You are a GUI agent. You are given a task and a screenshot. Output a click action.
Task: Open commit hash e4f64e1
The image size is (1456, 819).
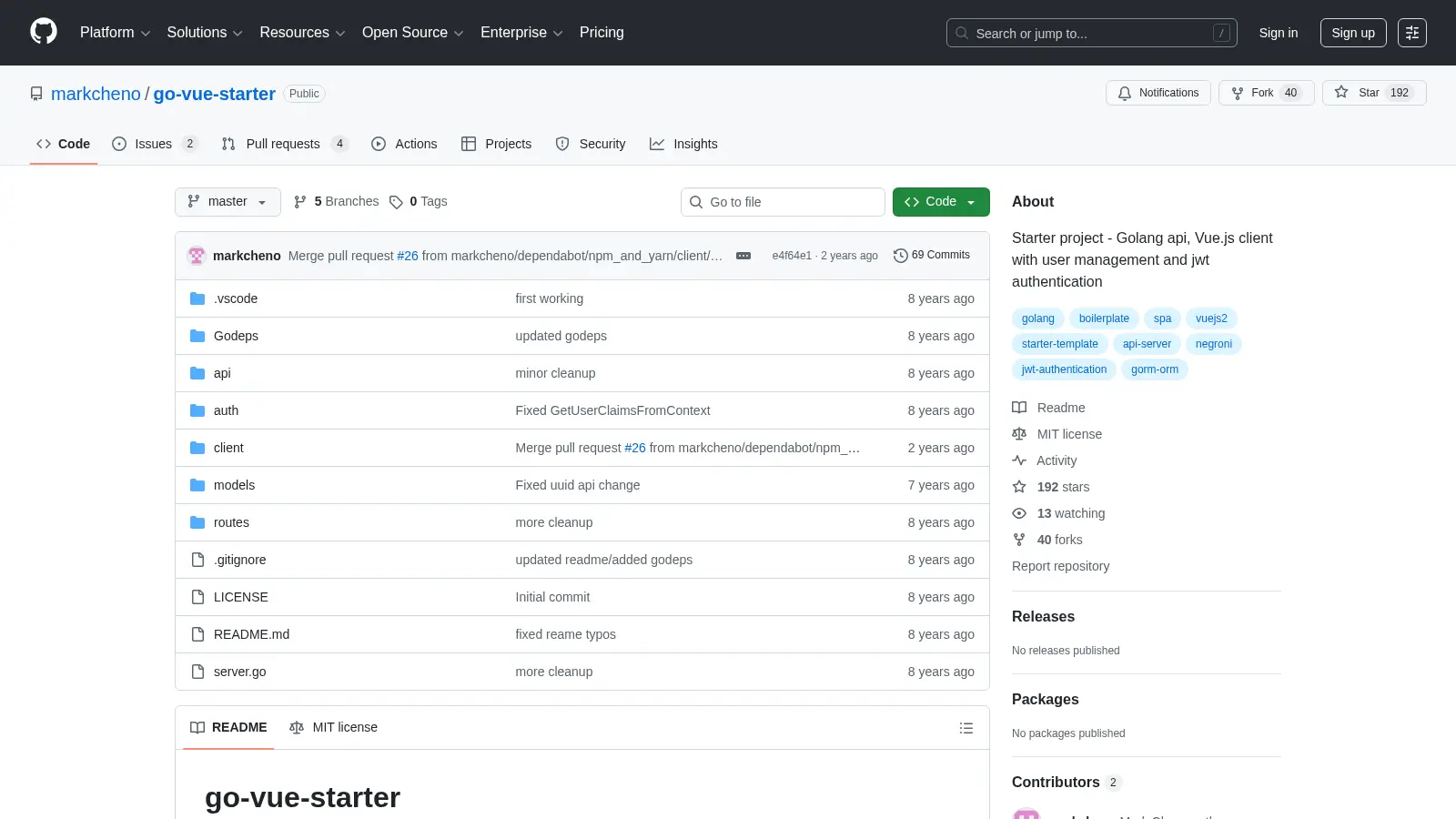[x=792, y=256]
